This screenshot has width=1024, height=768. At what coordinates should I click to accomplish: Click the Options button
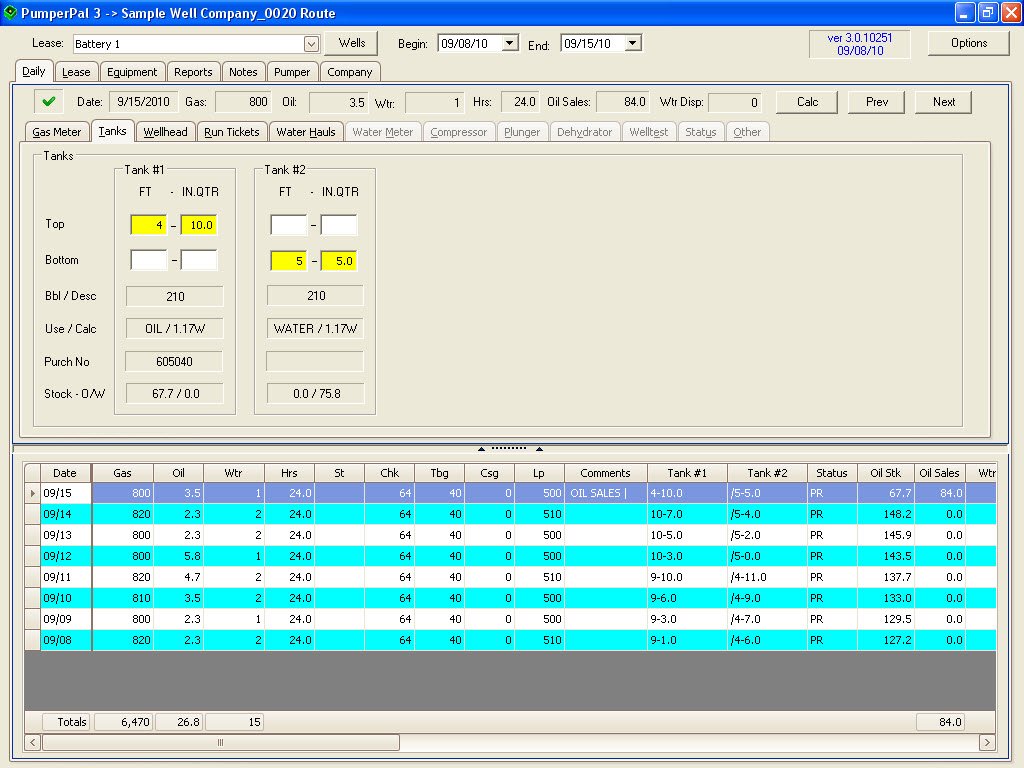[x=968, y=43]
